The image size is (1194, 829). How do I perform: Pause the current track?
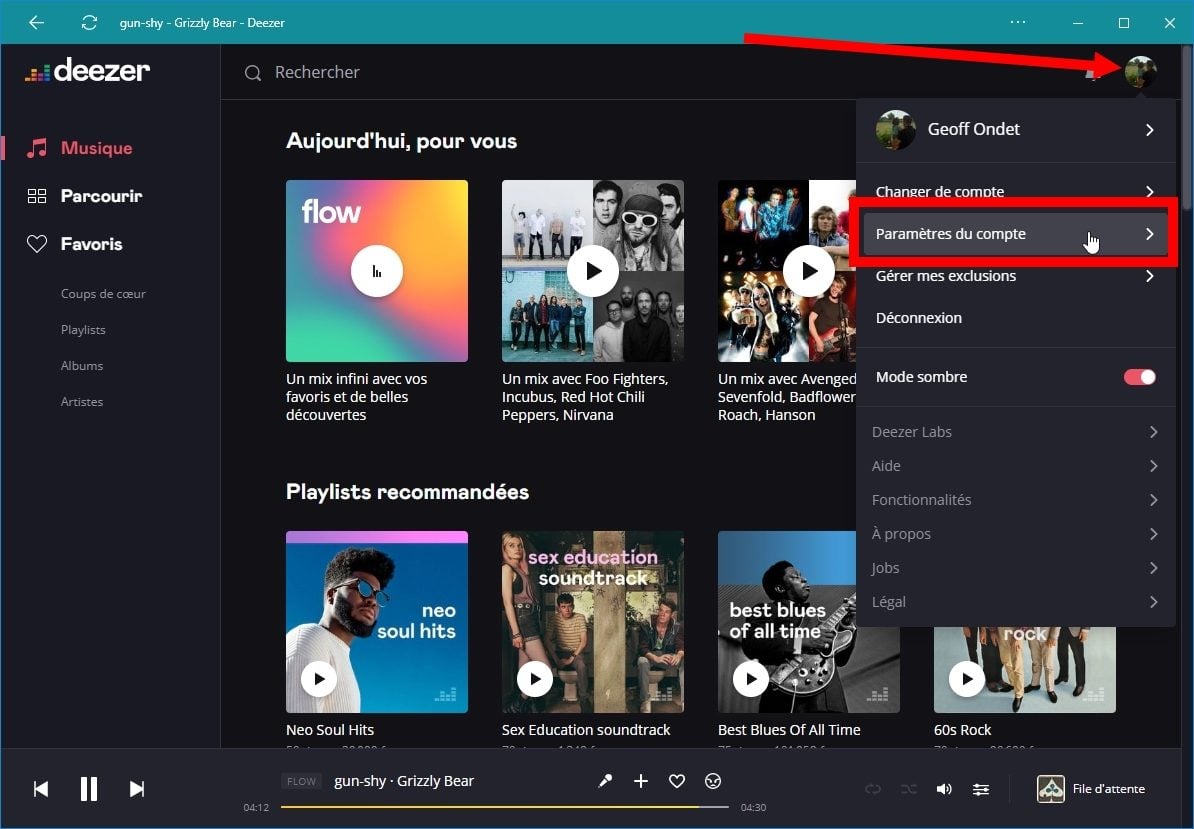[89, 789]
